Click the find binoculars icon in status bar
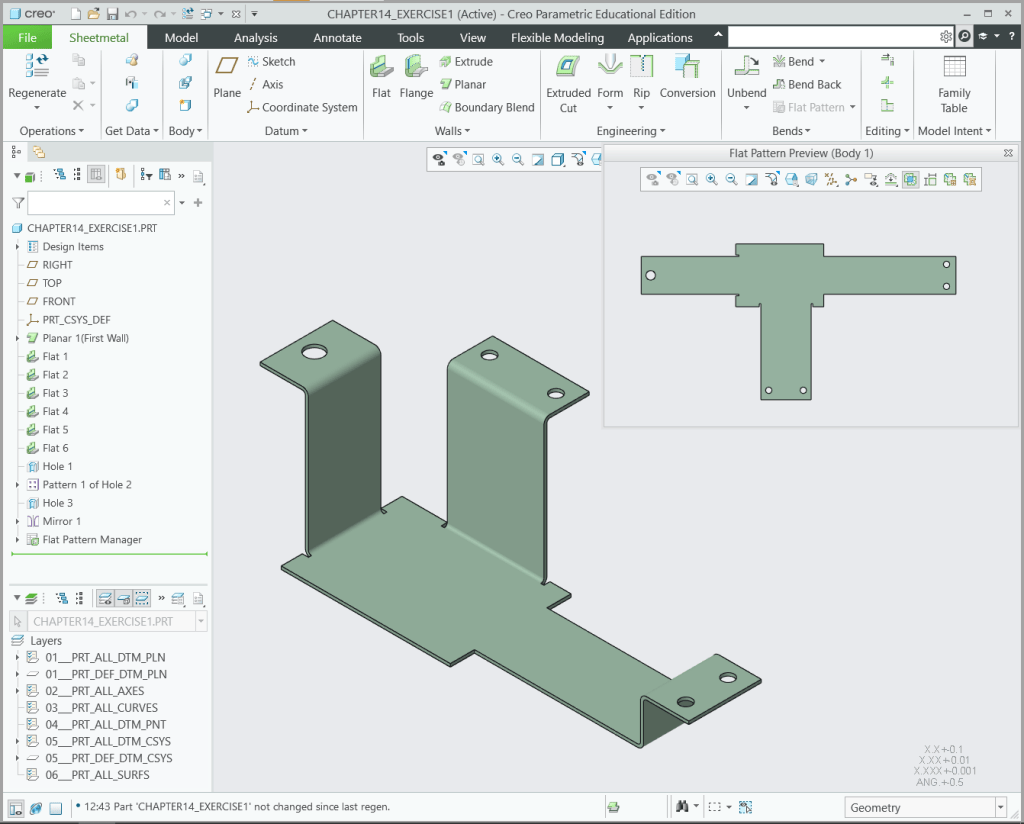1024x824 pixels. pos(682,807)
